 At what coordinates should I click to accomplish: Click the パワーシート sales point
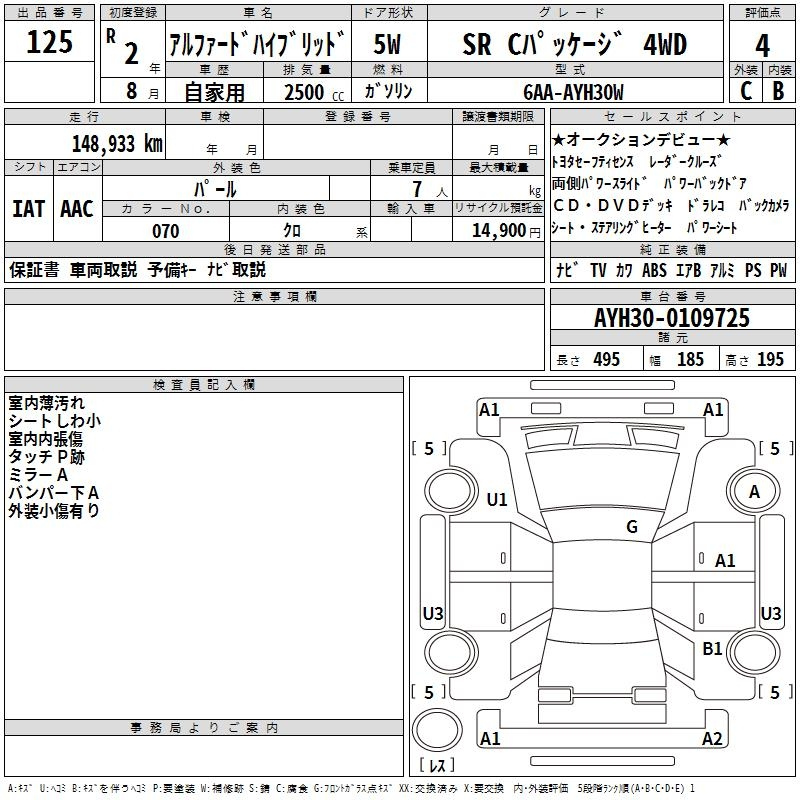tap(712, 228)
